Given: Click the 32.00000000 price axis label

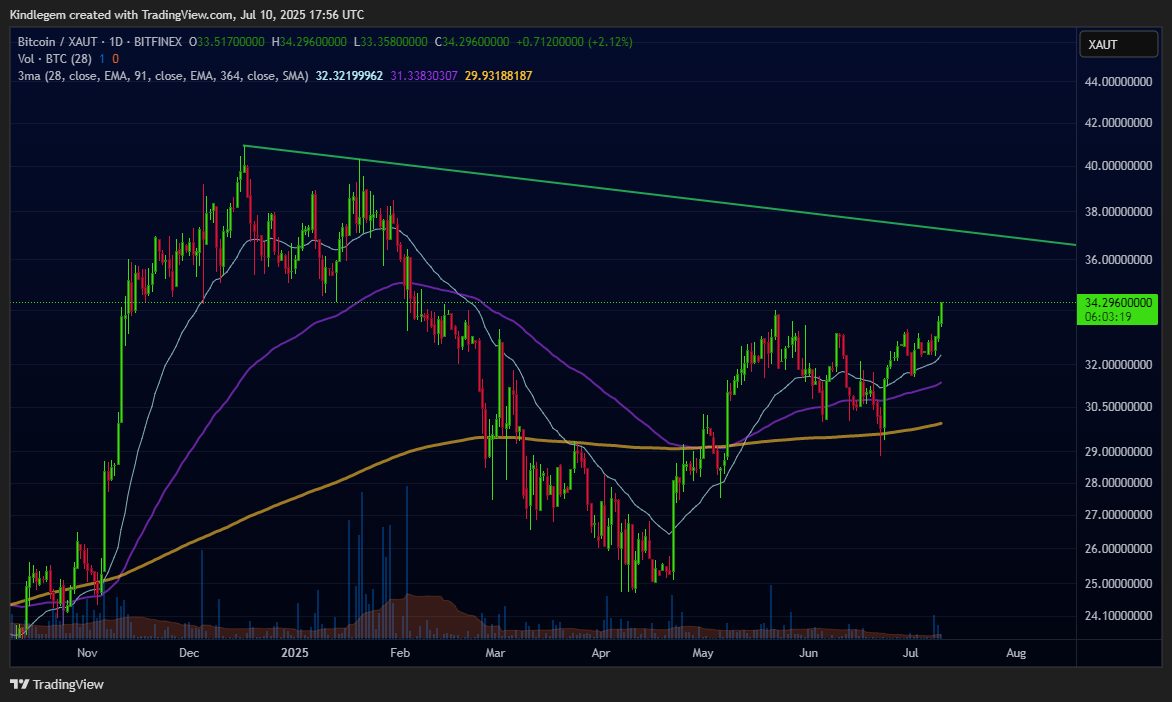Looking at the screenshot, I should click(x=1118, y=365).
